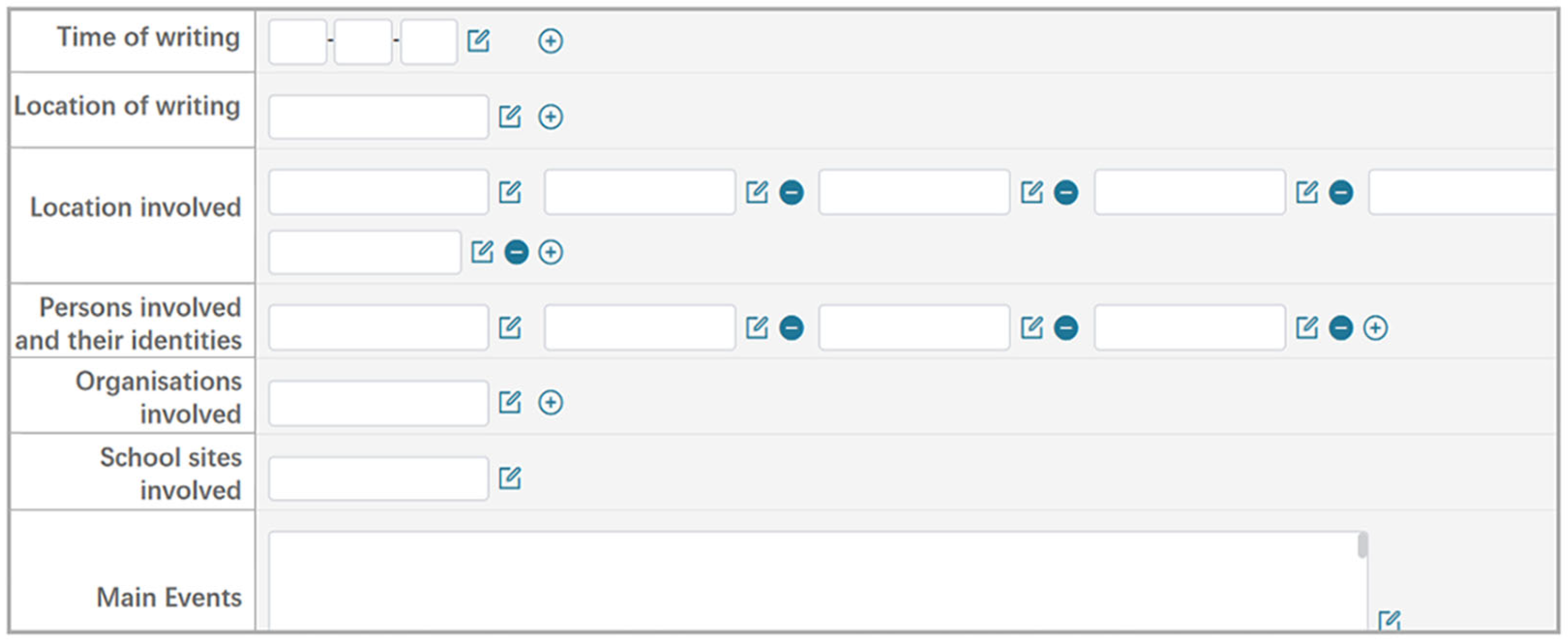Click edit icon for School sites involved

(x=509, y=479)
